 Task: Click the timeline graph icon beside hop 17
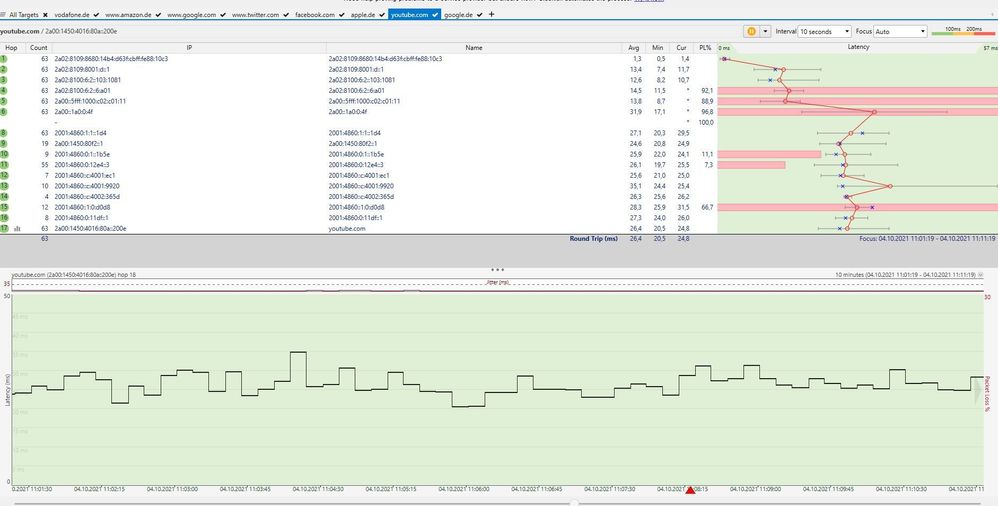pos(18,228)
